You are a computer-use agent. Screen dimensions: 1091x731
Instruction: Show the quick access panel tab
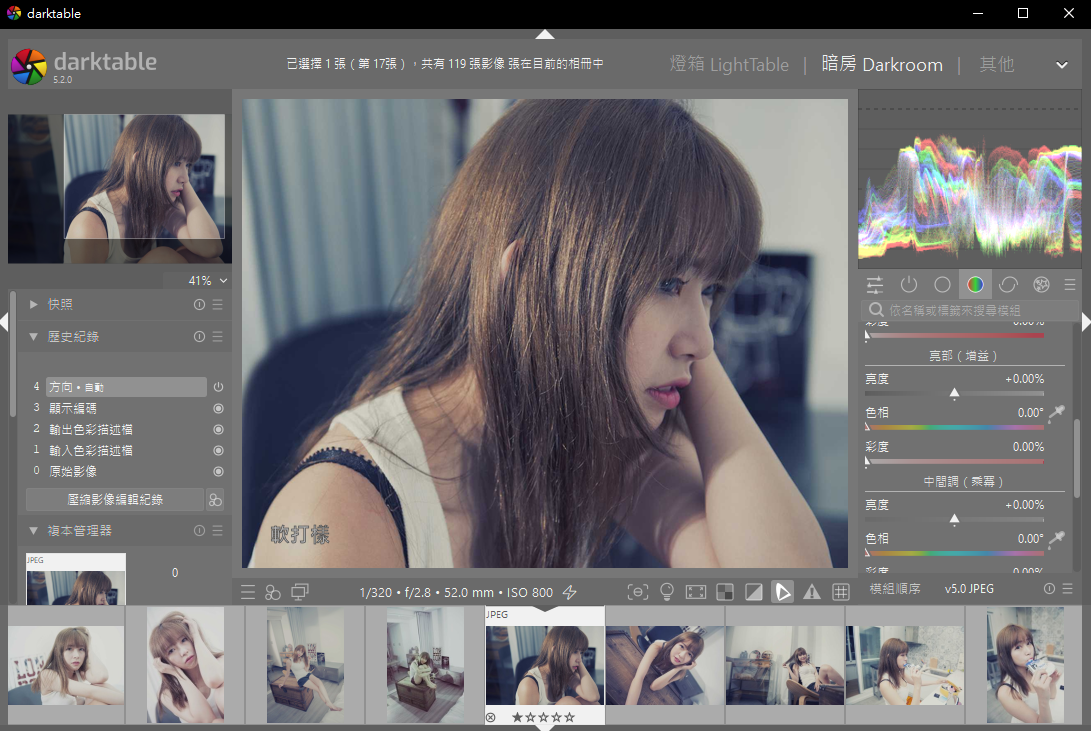[875, 284]
